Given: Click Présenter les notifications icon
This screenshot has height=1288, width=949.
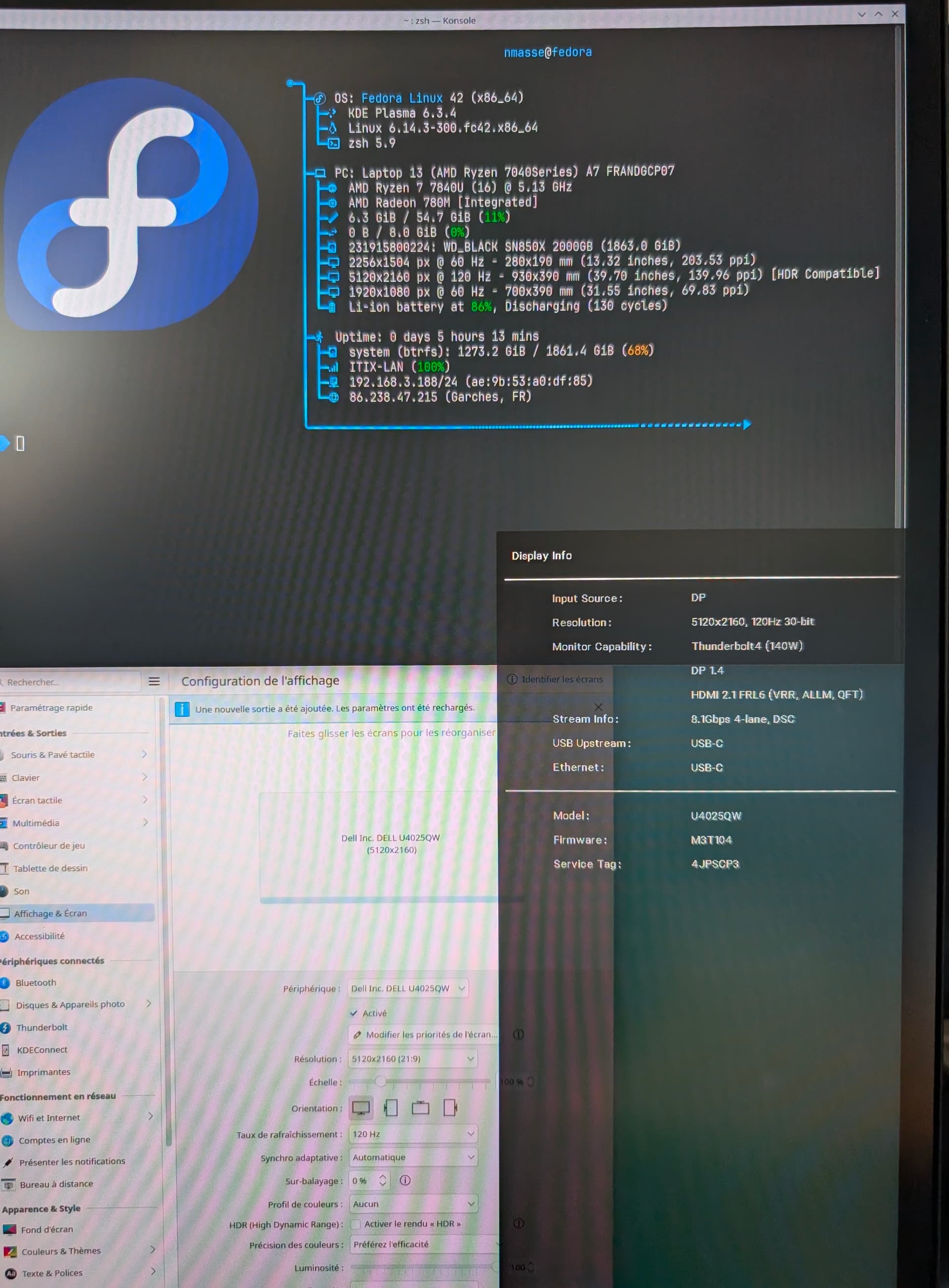Looking at the screenshot, I should tap(8, 1163).
